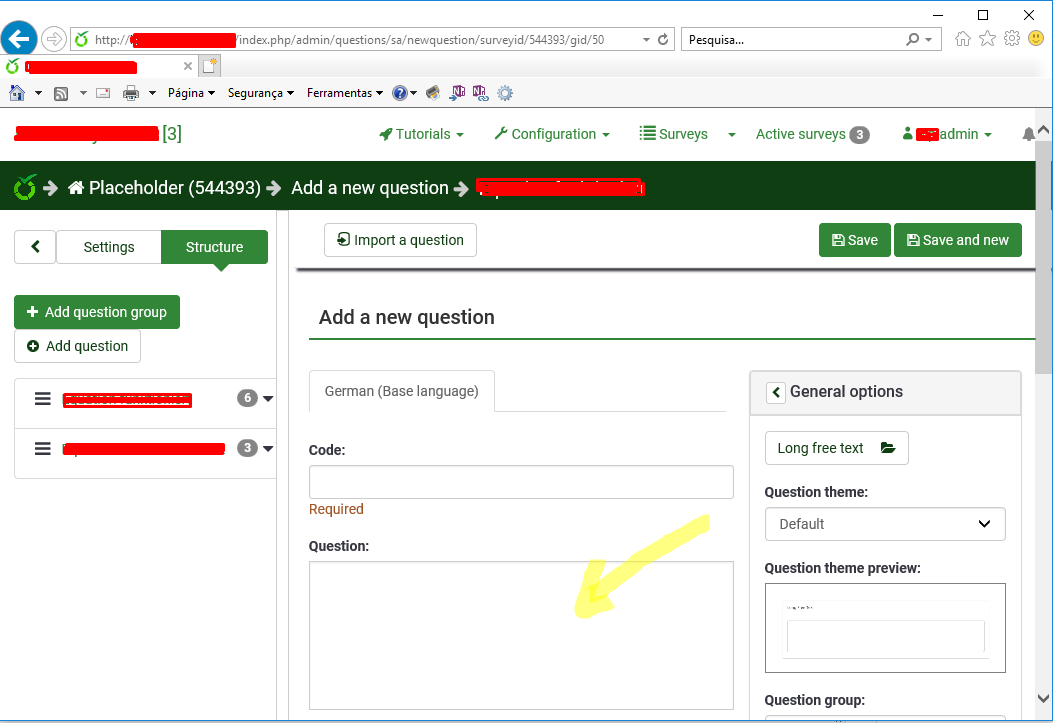Switch to the Settings tab

click(108, 247)
